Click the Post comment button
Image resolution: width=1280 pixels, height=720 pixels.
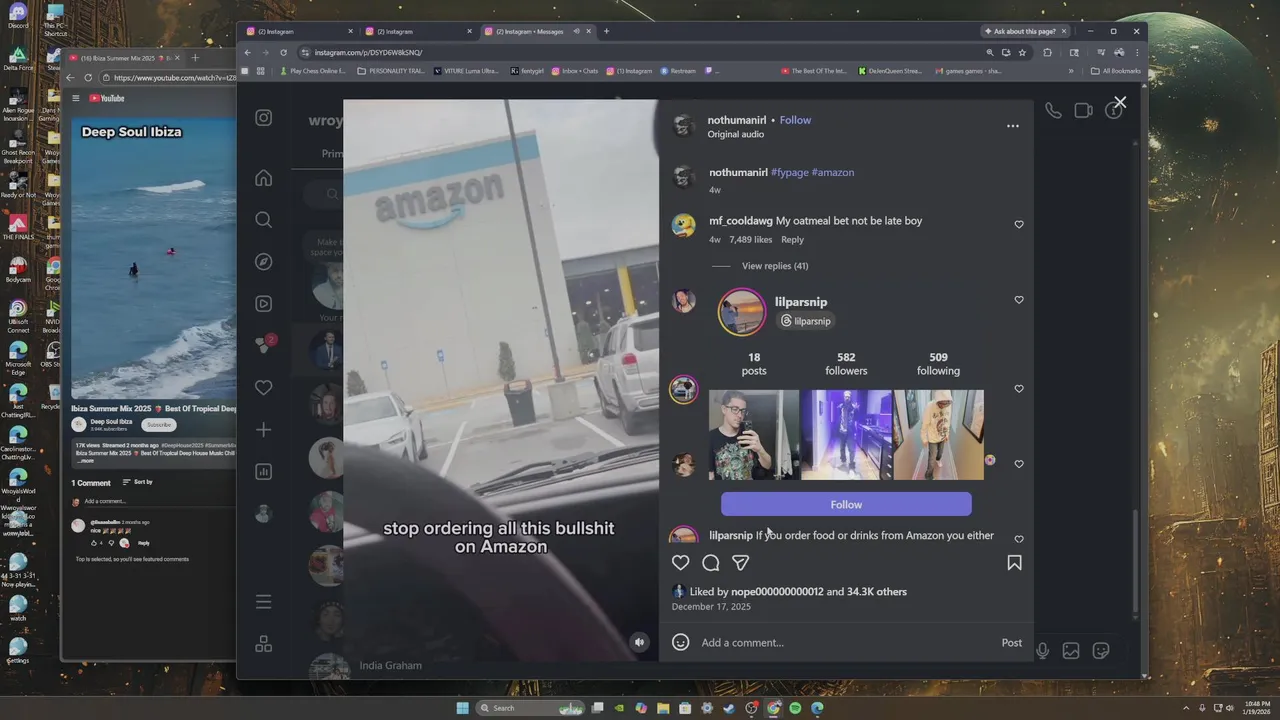1012,642
